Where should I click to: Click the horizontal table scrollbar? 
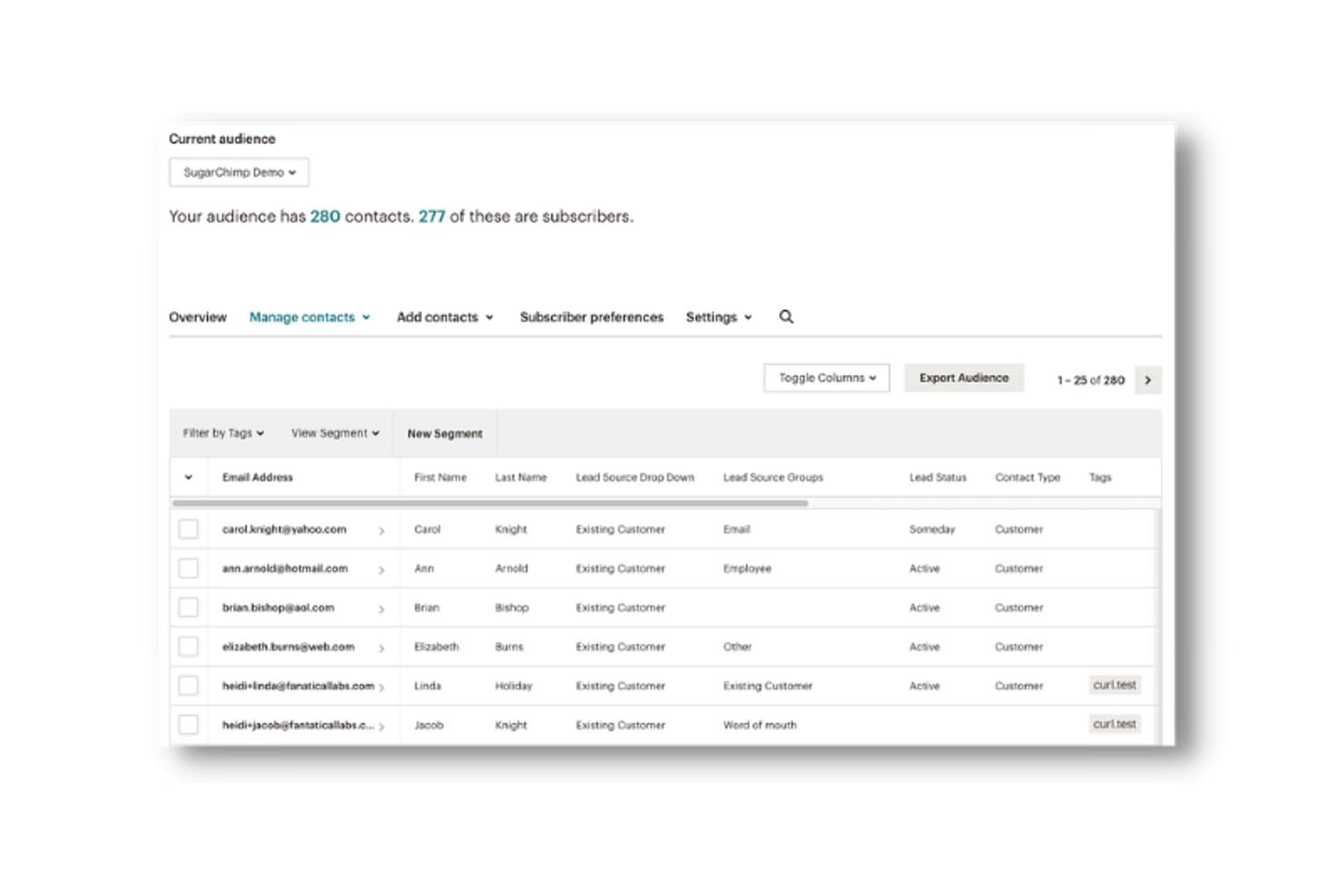(490, 503)
